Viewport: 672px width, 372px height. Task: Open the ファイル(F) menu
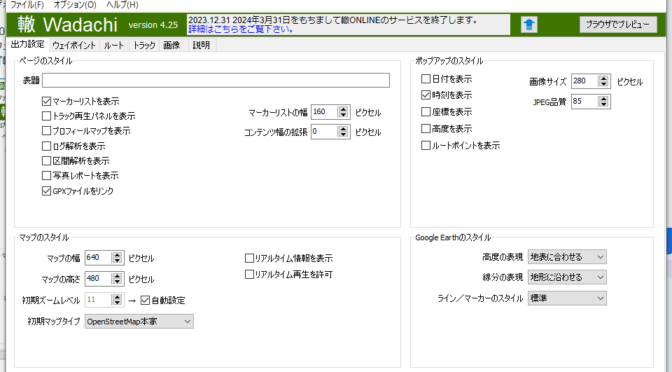pyautogui.click(x=27, y=5)
